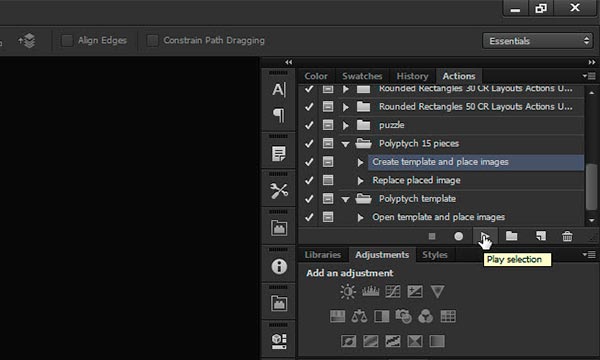Add a Color Lookup adjustment
Screen dimensions: 600x360
(448, 316)
